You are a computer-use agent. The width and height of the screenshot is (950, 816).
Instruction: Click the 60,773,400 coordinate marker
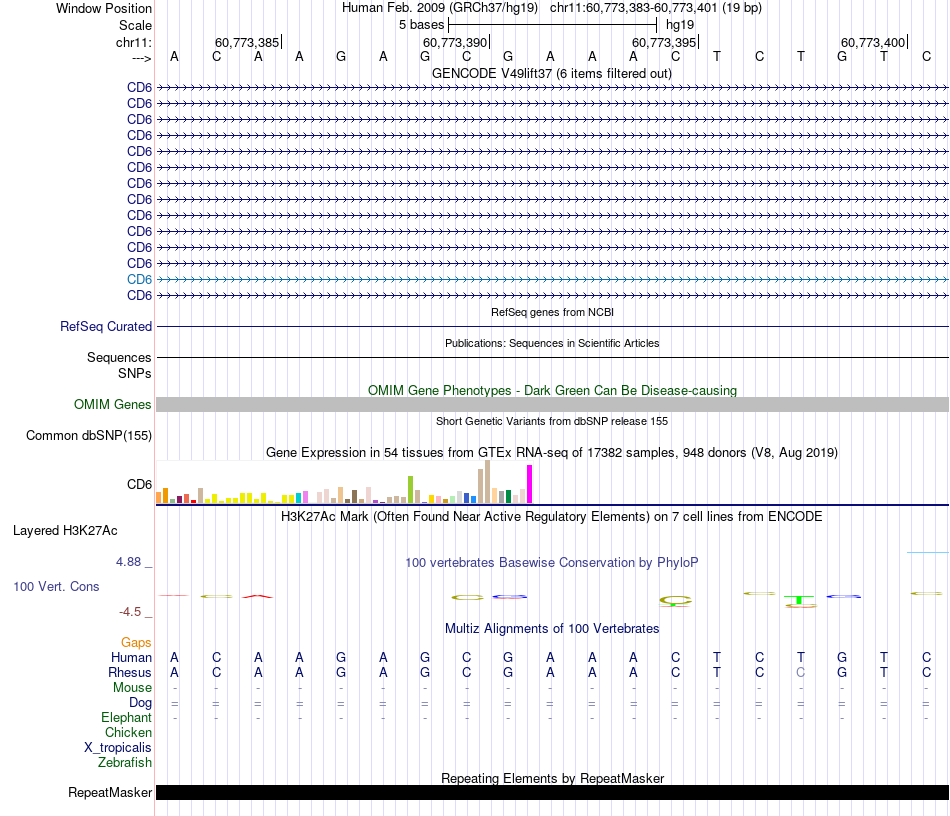tap(874, 42)
